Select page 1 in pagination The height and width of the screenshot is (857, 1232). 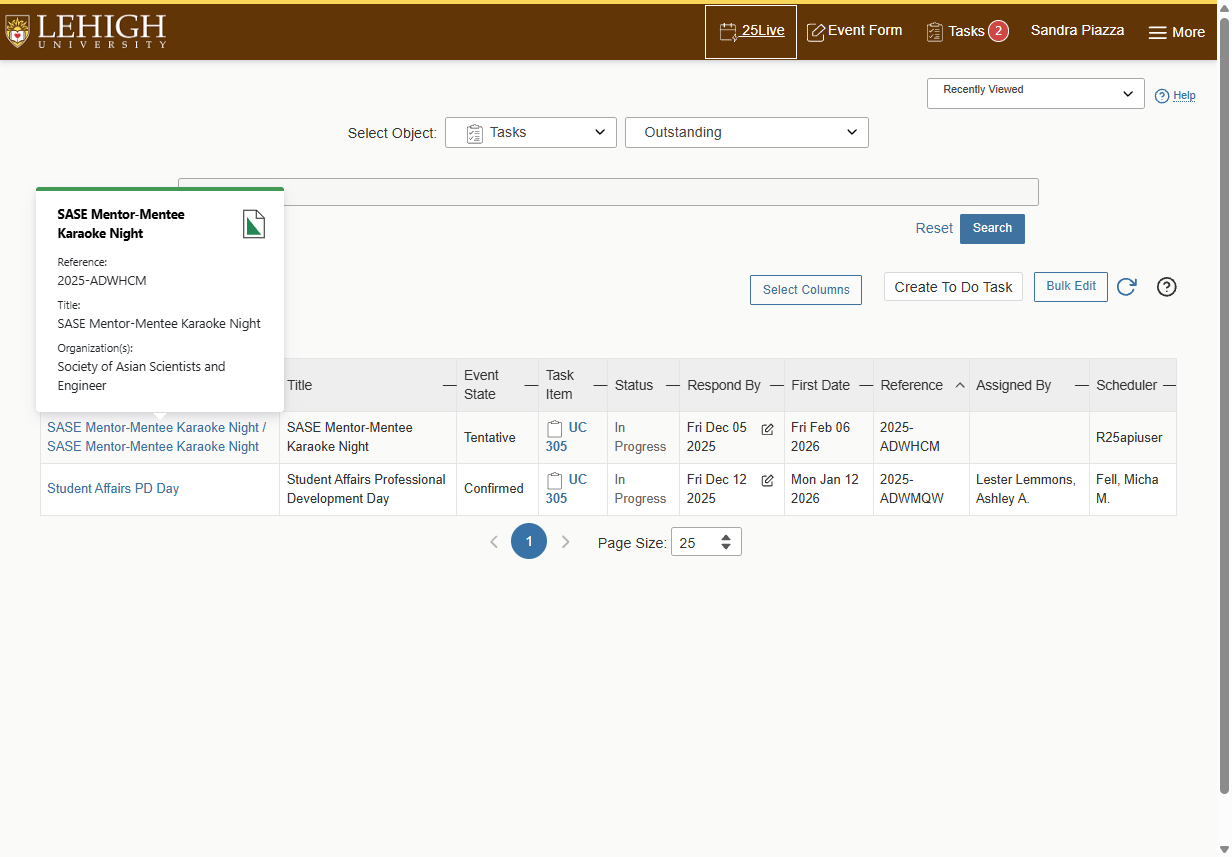529,541
